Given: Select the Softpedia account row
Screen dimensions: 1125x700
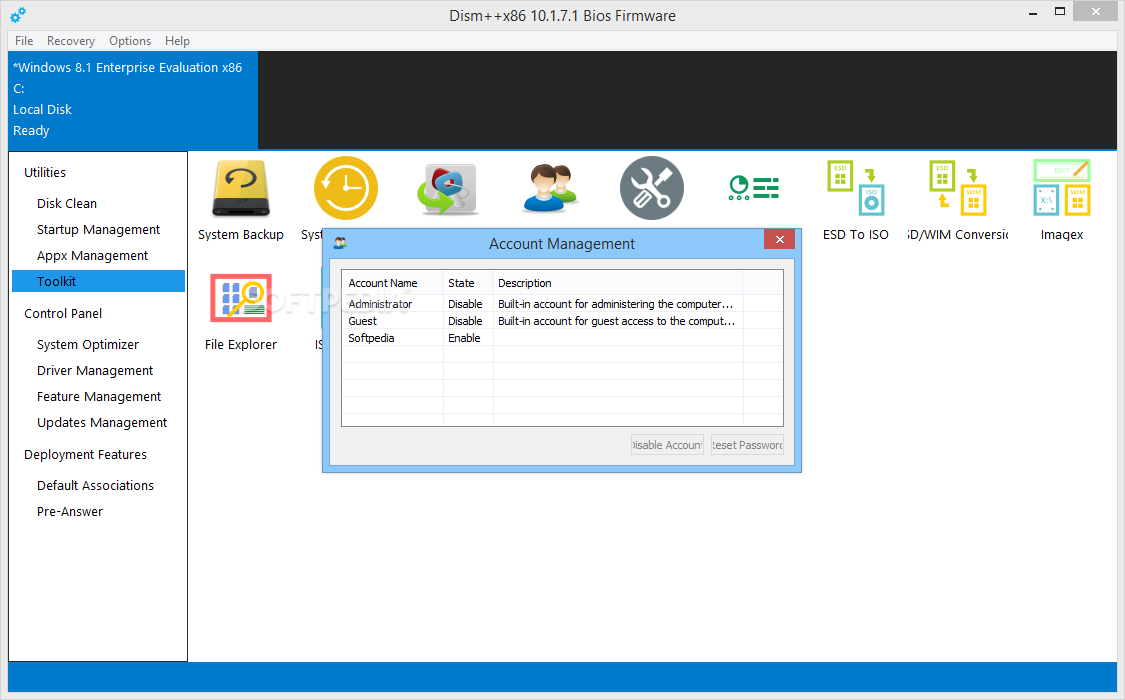Looking at the screenshot, I should (562, 339).
